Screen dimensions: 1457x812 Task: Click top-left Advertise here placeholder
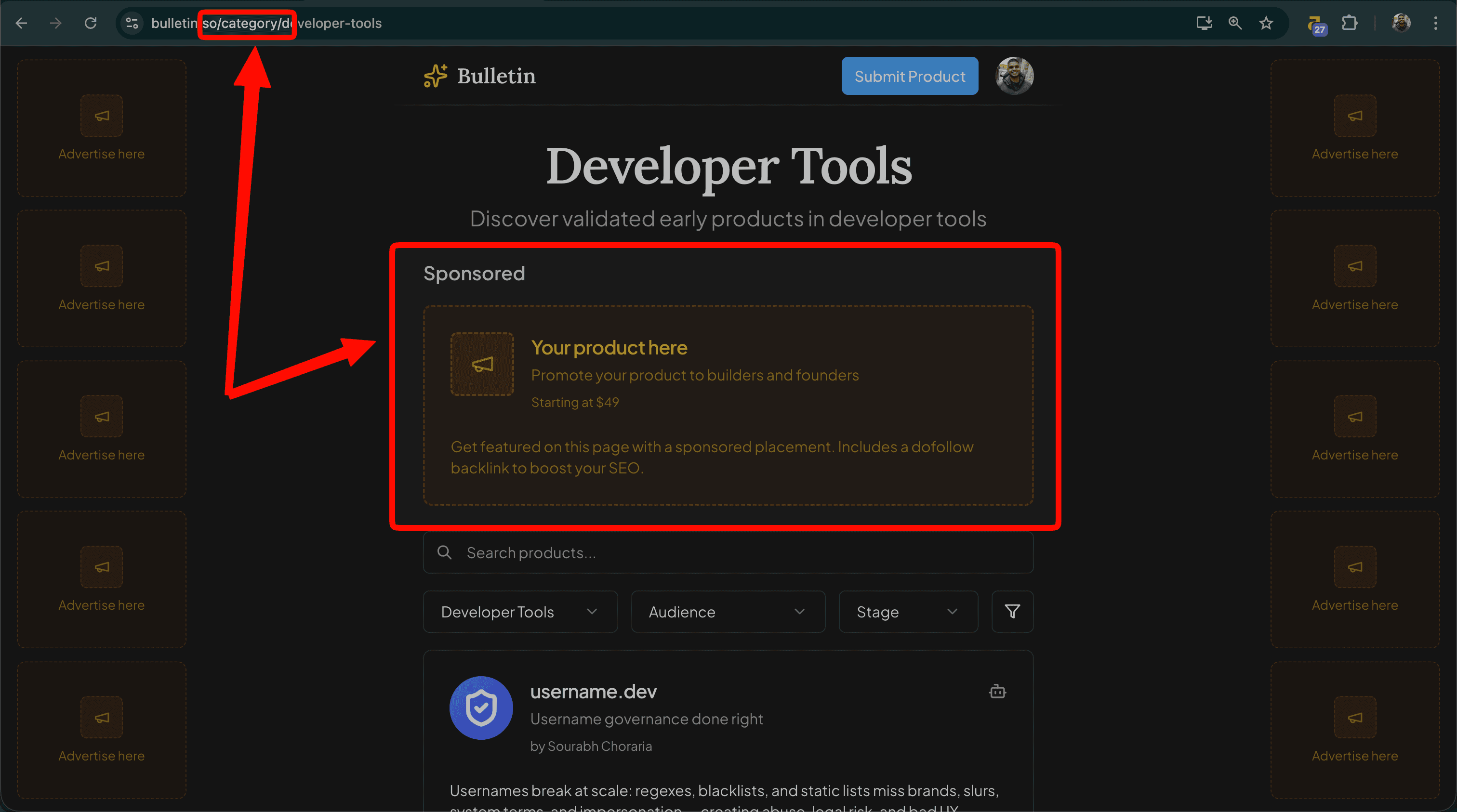coord(102,129)
